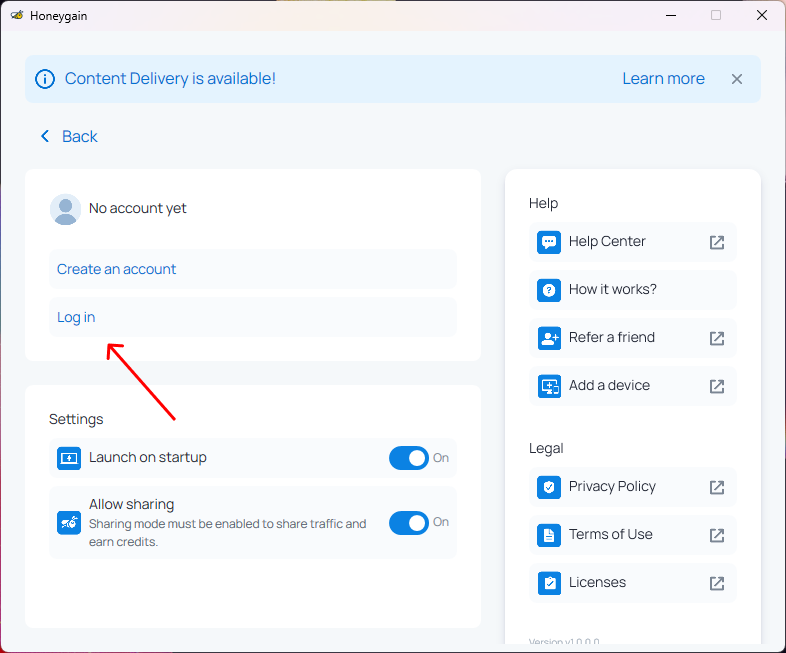Click the Licenses clipboard icon

tap(549, 583)
